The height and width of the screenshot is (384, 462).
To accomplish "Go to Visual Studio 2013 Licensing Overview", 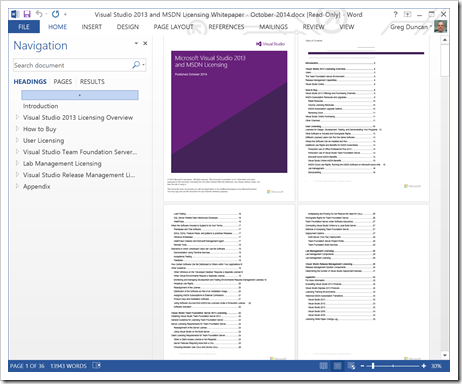I will point(78,117).
